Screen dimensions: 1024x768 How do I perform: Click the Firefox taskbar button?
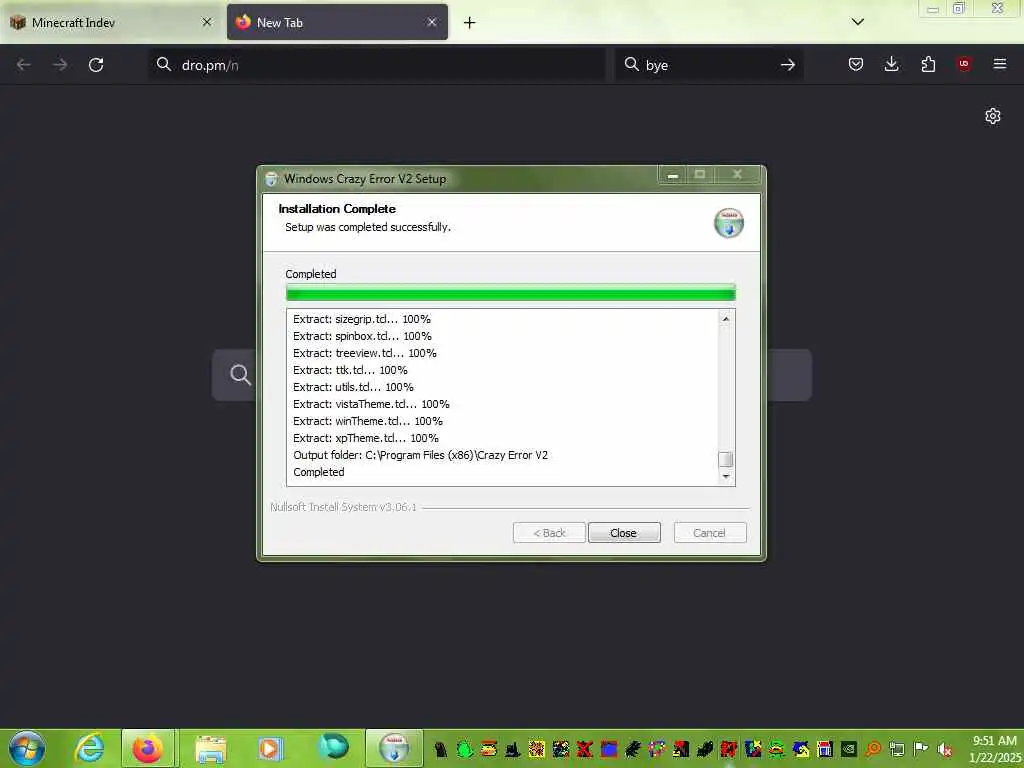click(x=148, y=748)
